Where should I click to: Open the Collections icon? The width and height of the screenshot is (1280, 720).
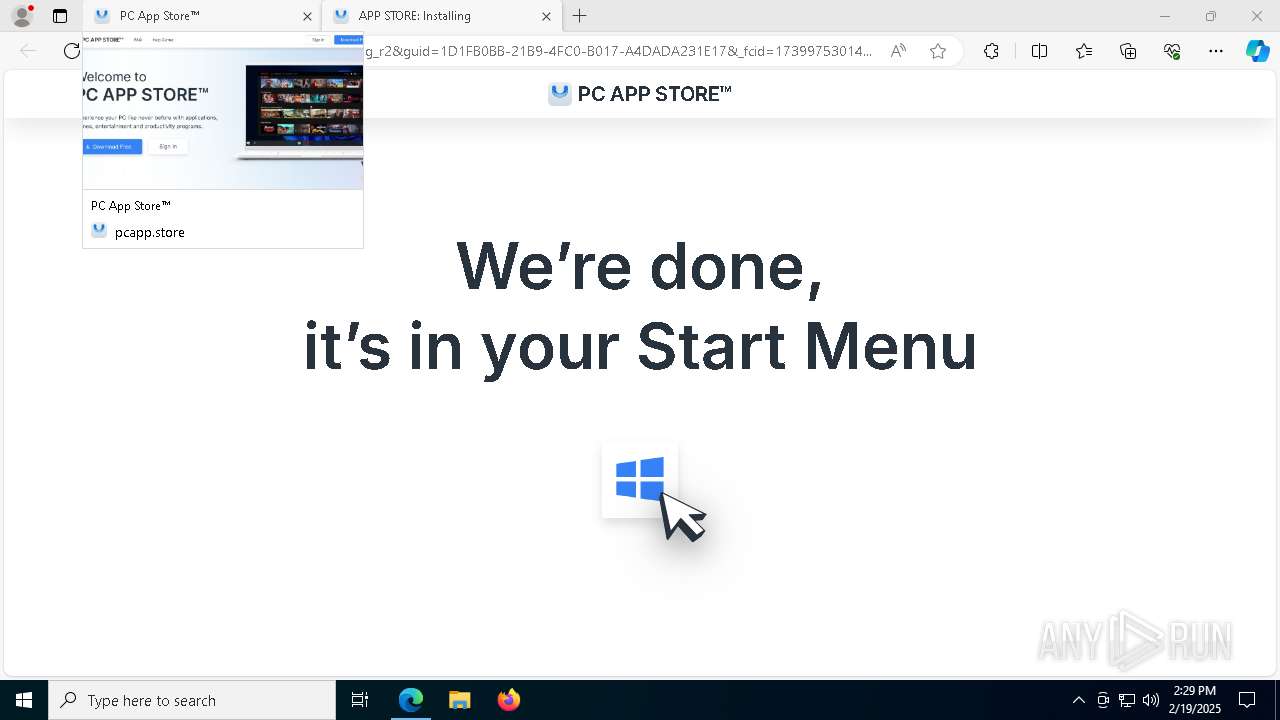click(x=1128, y=51)
